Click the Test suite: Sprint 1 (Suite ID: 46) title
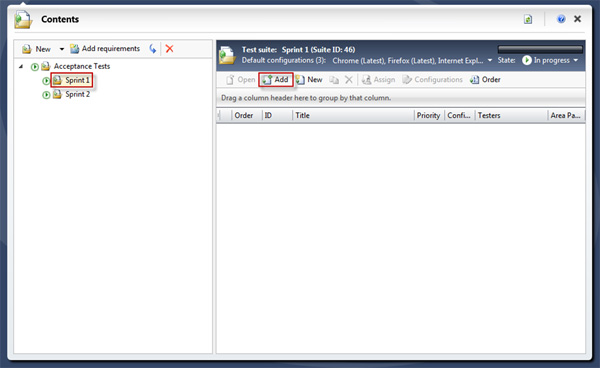This screenshot has height=368, width=600. coord(298,50)
